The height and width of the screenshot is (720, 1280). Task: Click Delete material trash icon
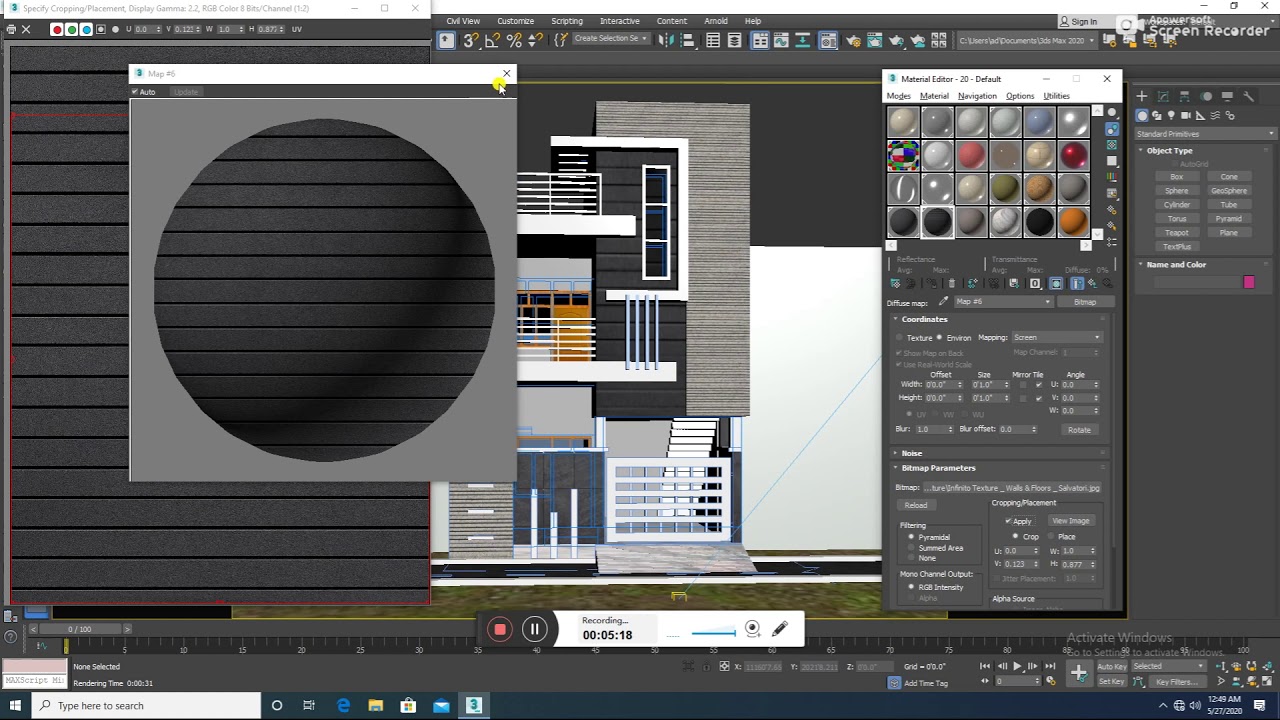(x=951, y=283)
